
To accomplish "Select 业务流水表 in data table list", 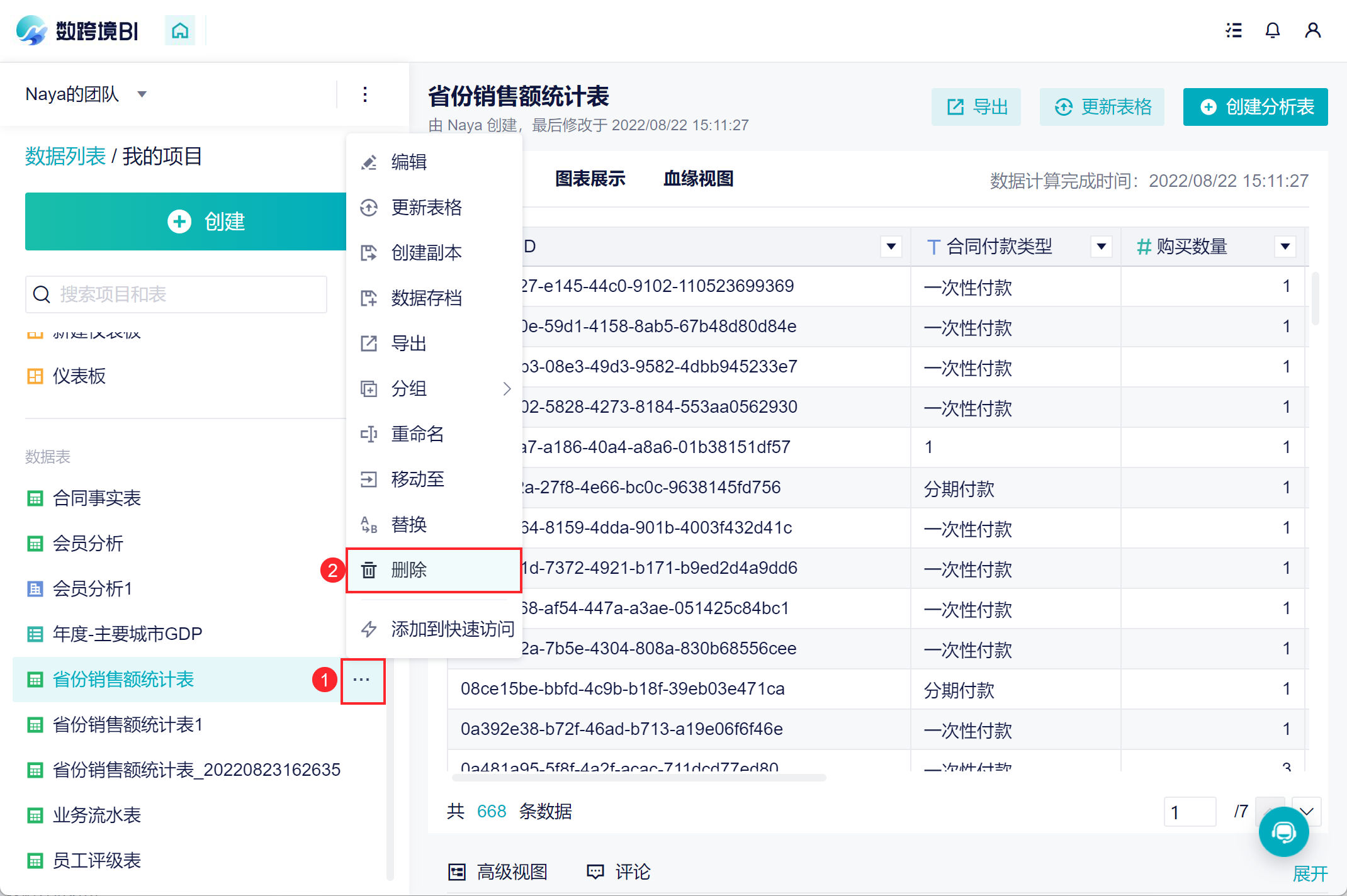I will click(96, 815).
